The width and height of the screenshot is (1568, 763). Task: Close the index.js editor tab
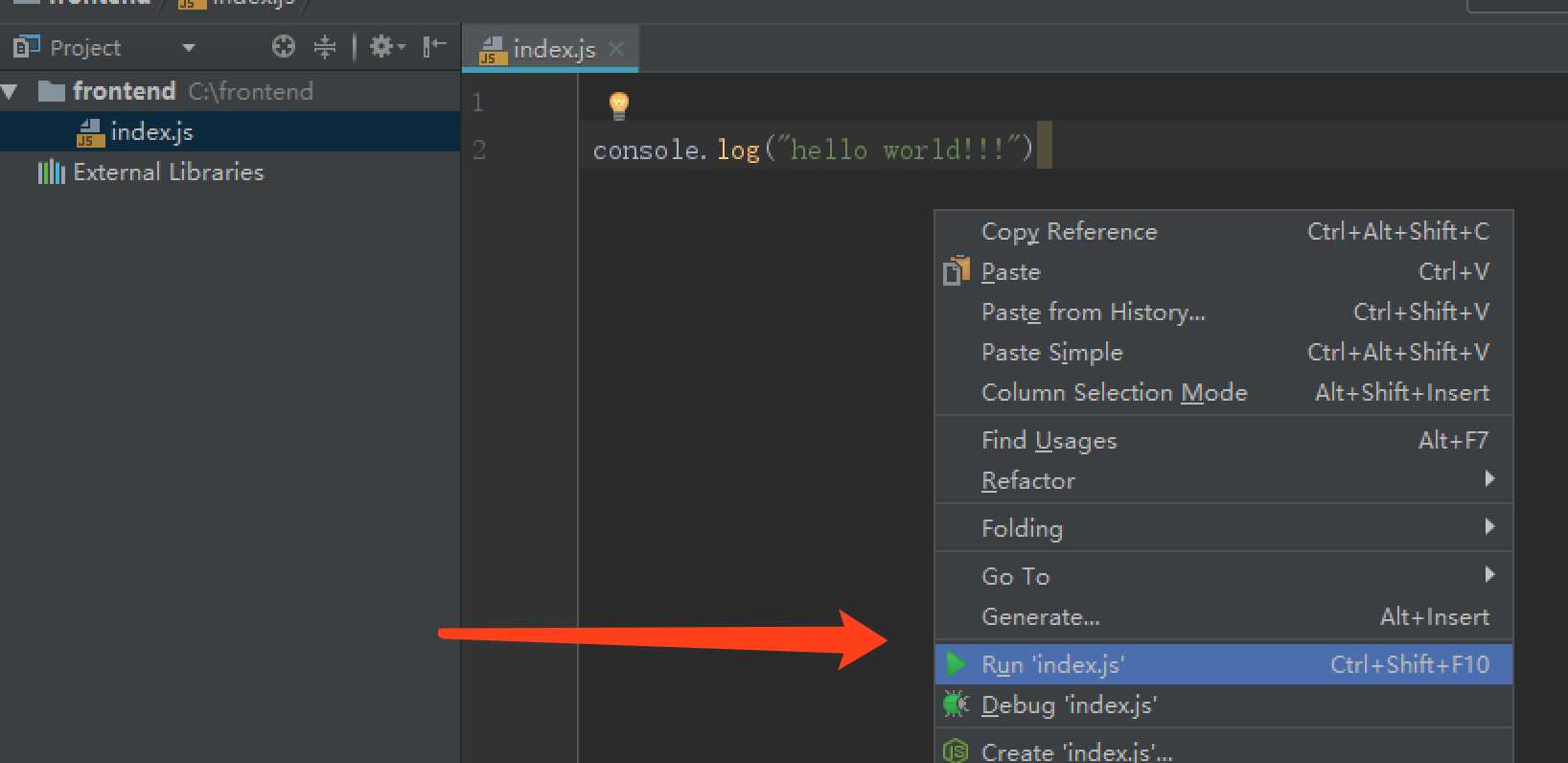click(x=617, y=49)
